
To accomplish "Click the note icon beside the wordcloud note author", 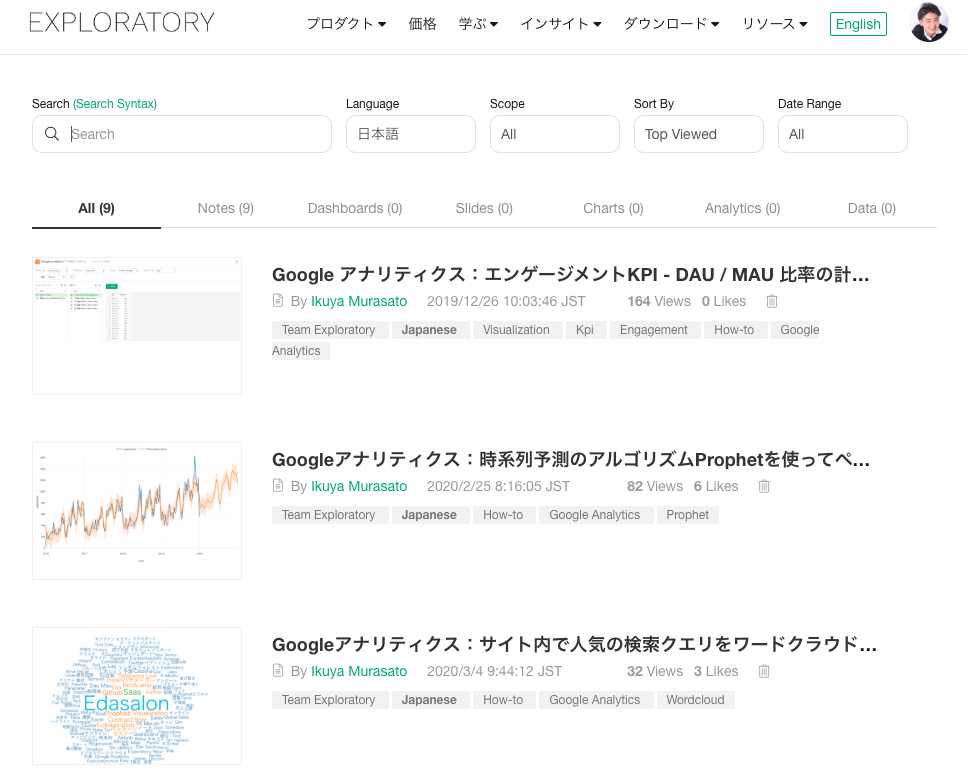I will point(278,671).
